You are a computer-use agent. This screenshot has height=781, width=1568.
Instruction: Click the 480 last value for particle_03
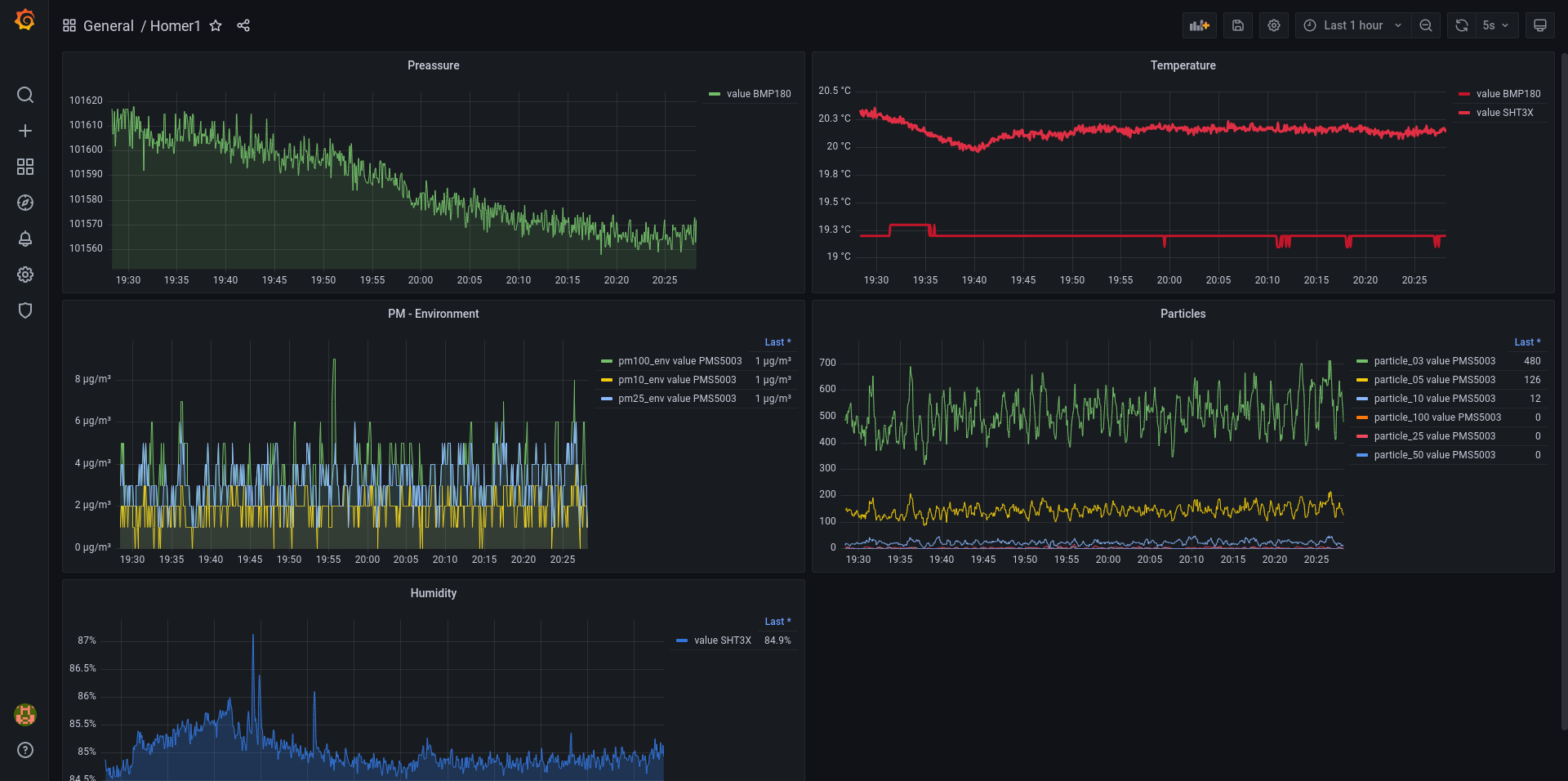tap(1532, 361)
